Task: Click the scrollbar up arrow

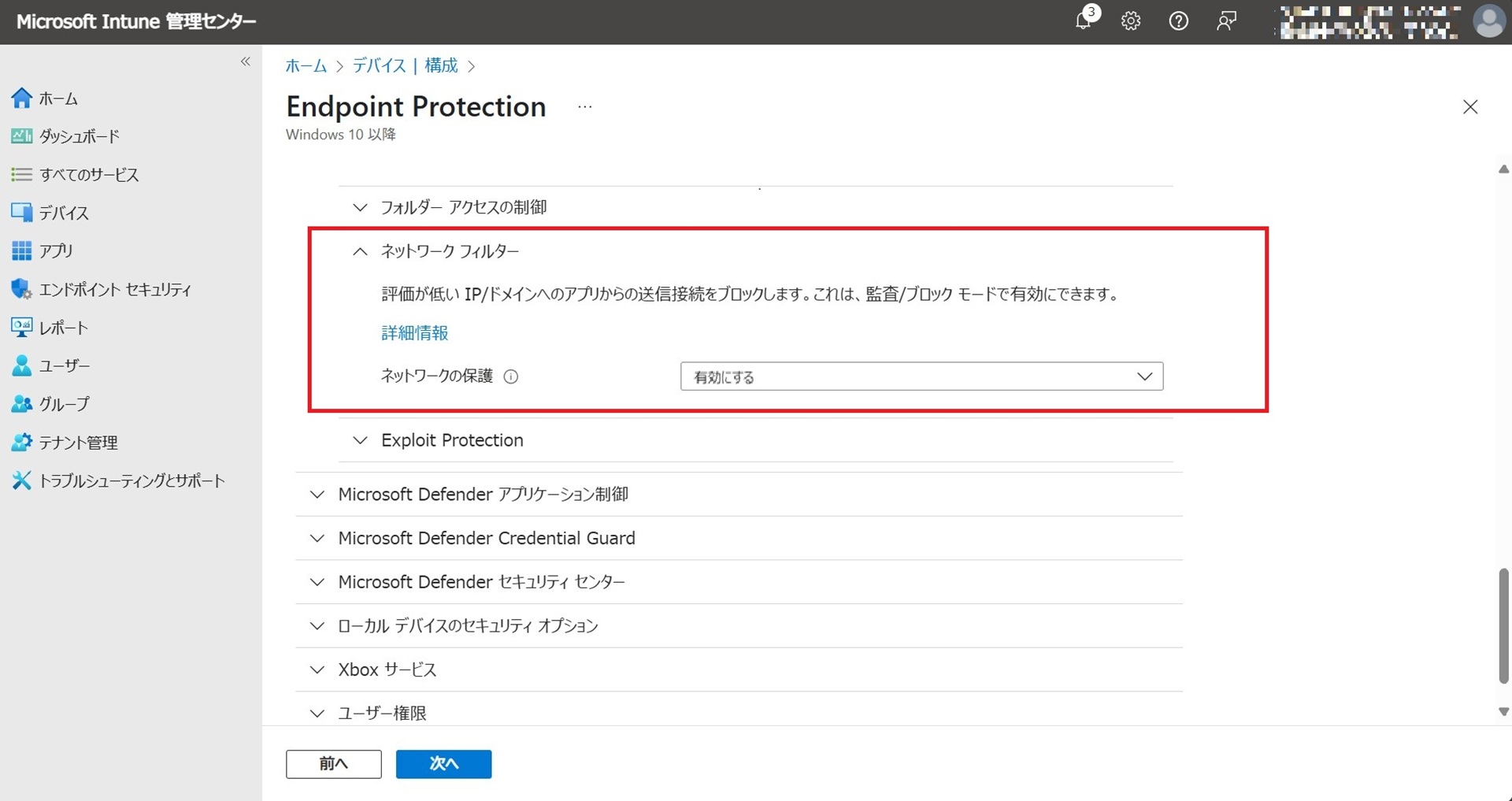Action: pyautogui.click(x=1503, y=169)
